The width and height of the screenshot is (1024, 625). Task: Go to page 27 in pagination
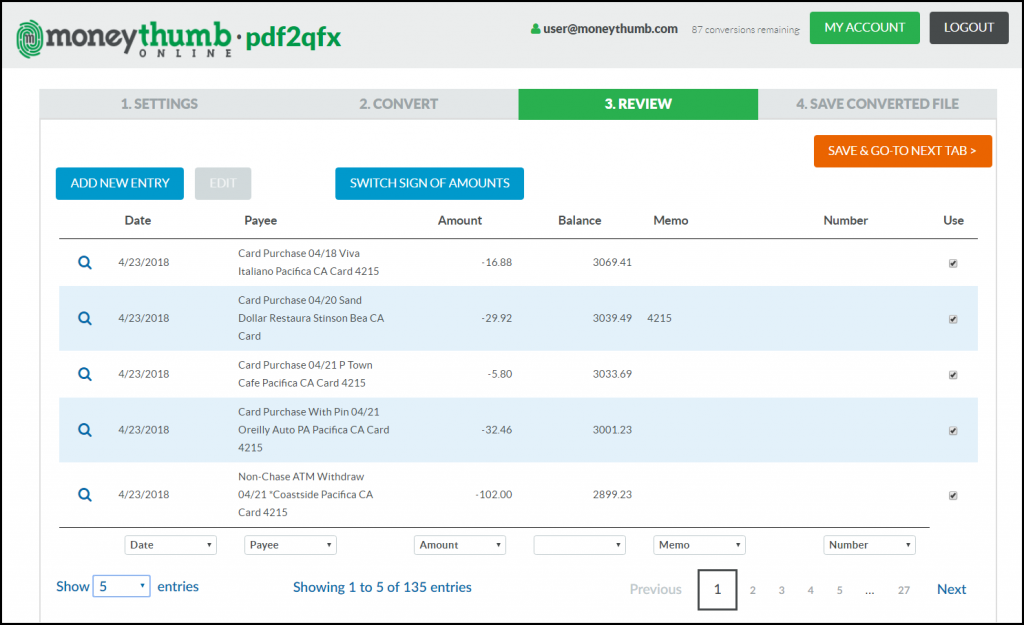tap(903, 590)
